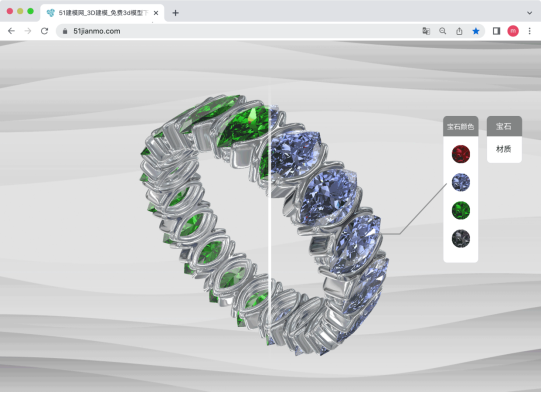Open a new browser tab
The height and width of the screenshot is (393, 542).
click(175, 13)
